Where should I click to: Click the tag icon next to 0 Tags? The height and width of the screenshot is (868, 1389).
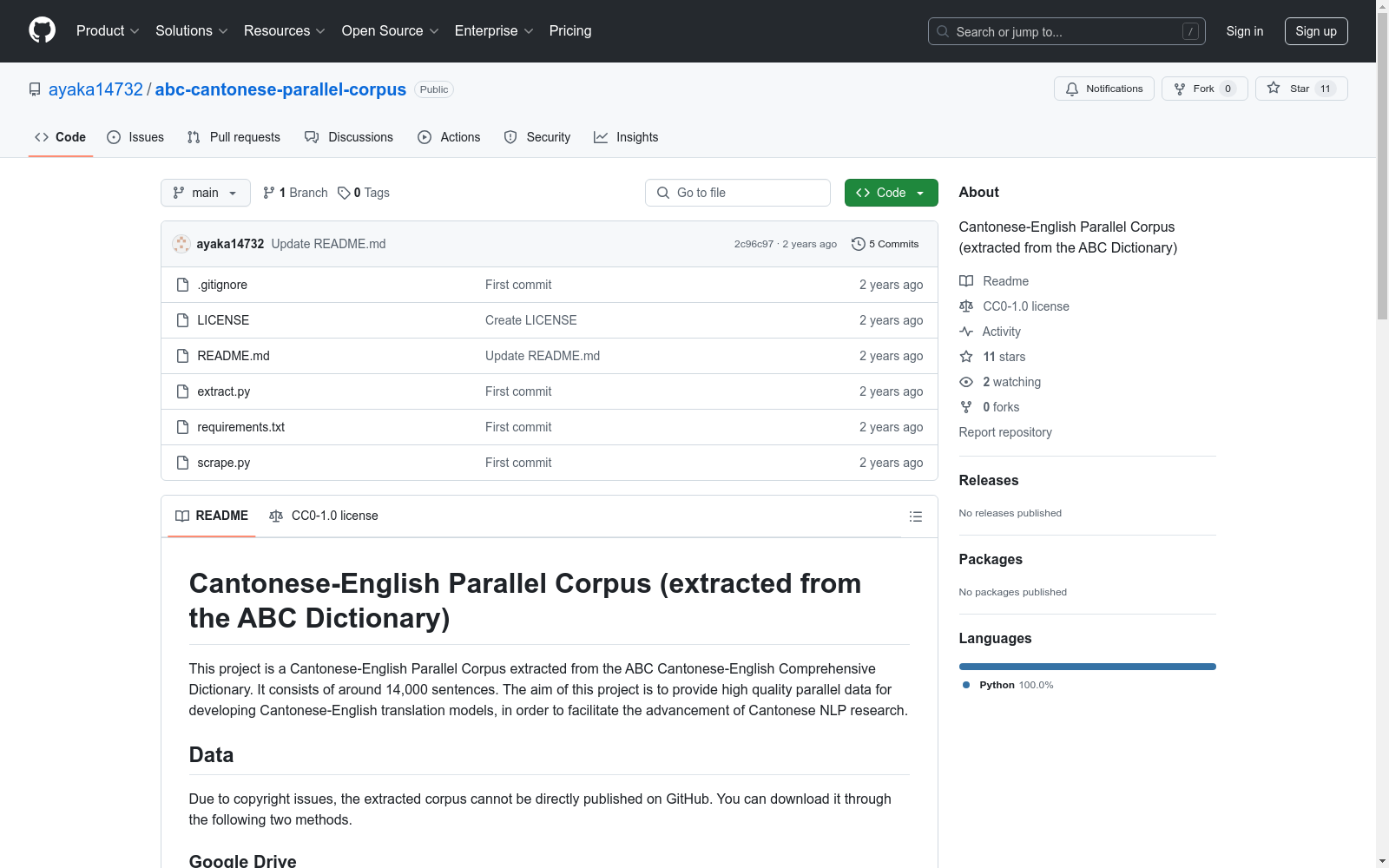344,193
